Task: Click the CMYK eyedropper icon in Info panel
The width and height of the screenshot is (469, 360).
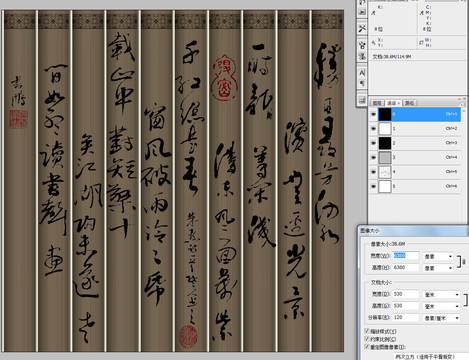Action: point(422,13)
